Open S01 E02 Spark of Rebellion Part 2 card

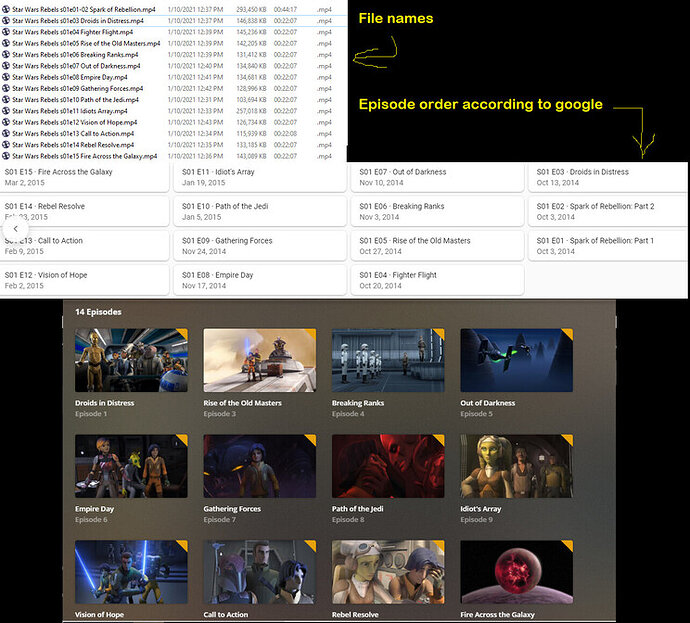(609, 212)
